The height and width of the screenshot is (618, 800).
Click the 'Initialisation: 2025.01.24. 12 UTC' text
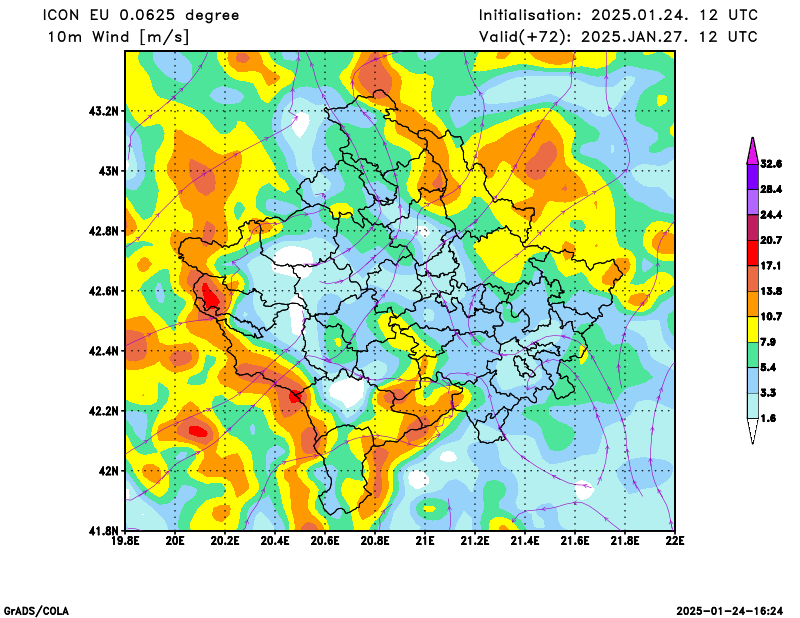tap(618, 15)
